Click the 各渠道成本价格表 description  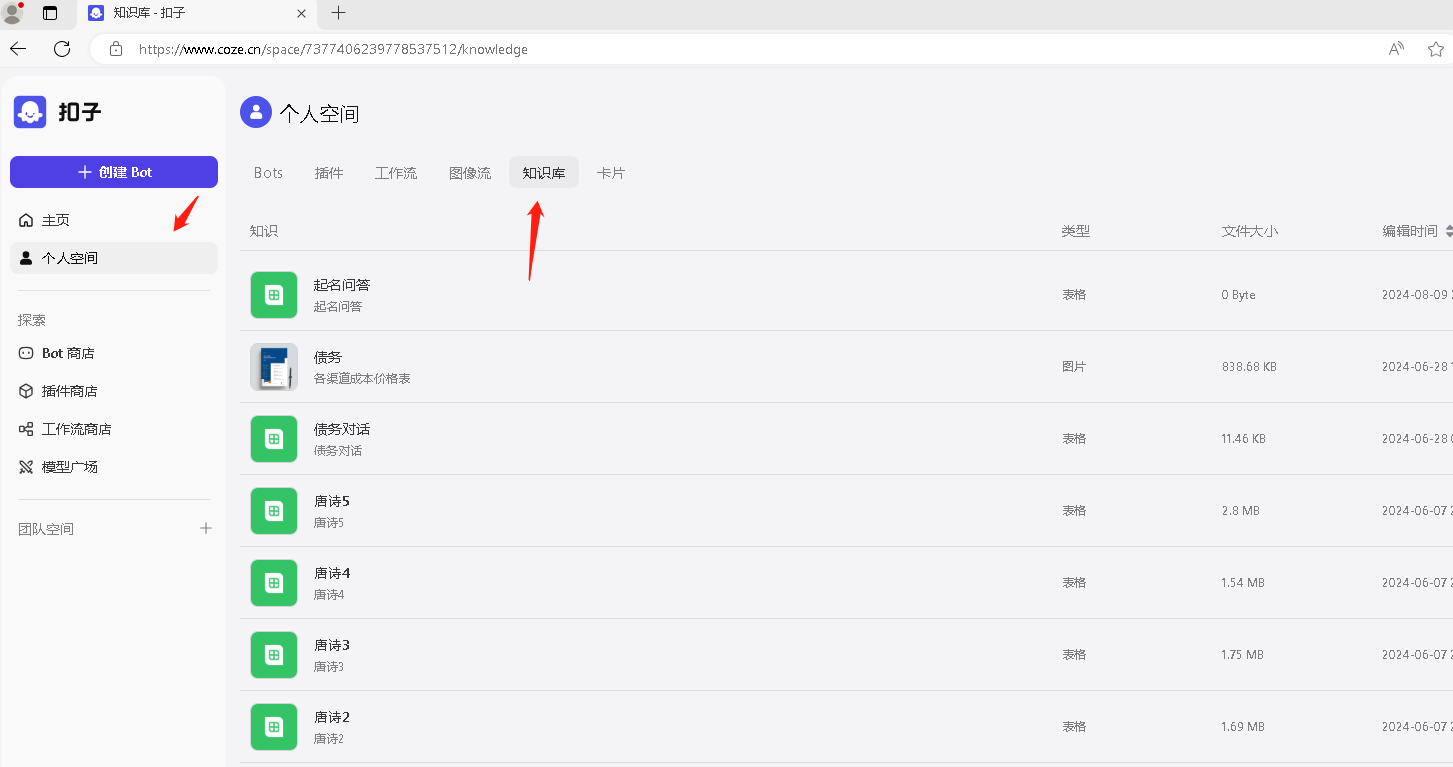point(362,379)
